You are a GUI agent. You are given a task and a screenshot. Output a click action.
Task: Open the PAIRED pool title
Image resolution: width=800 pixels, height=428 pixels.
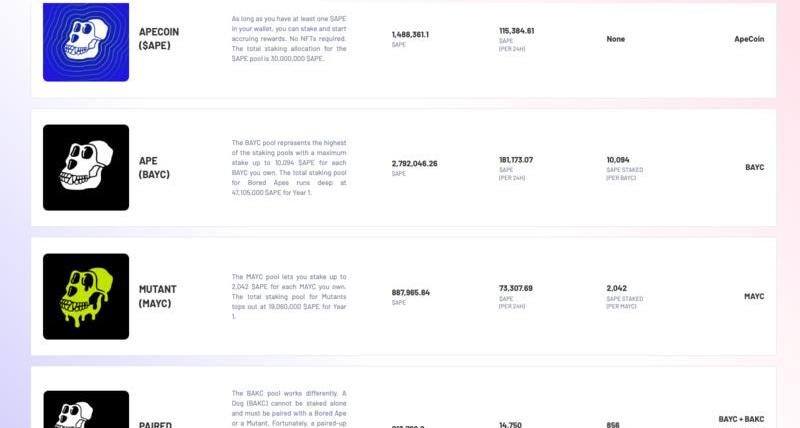[x=155, y=424]
